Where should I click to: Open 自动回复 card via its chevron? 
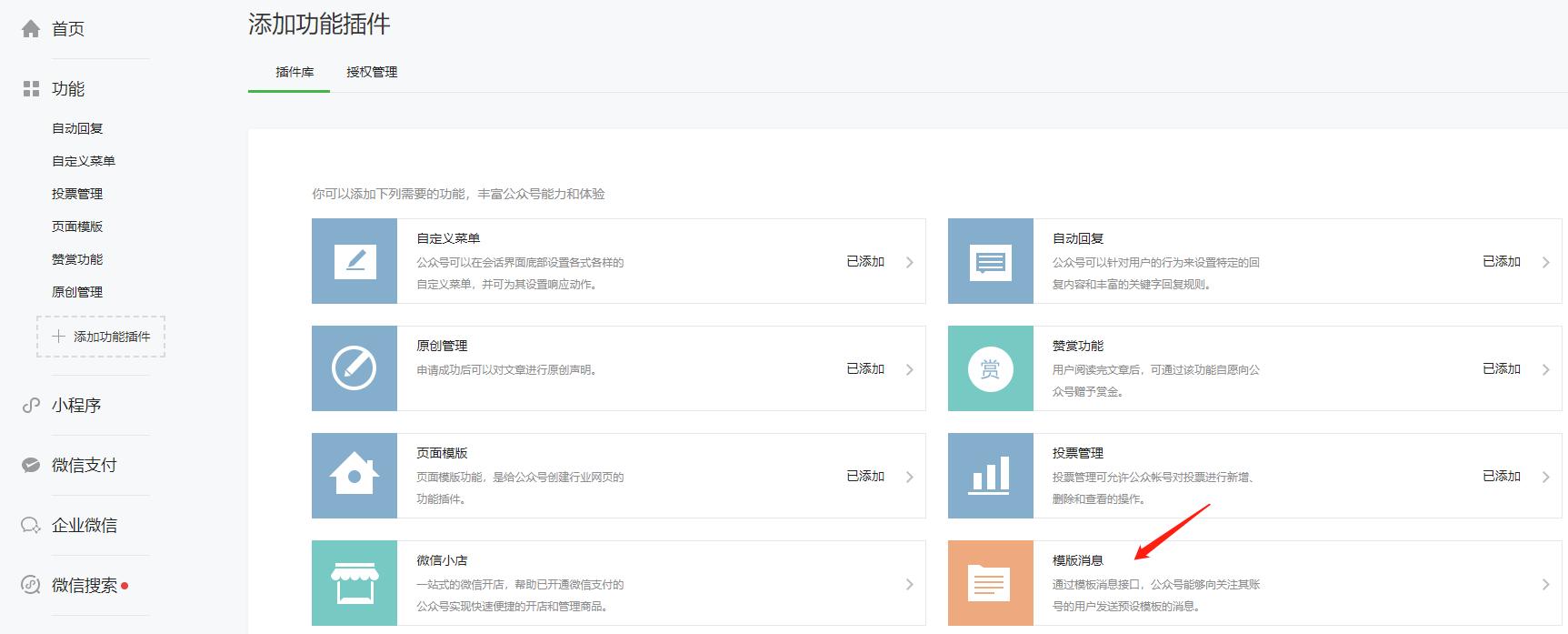(x=1545, y=262)
